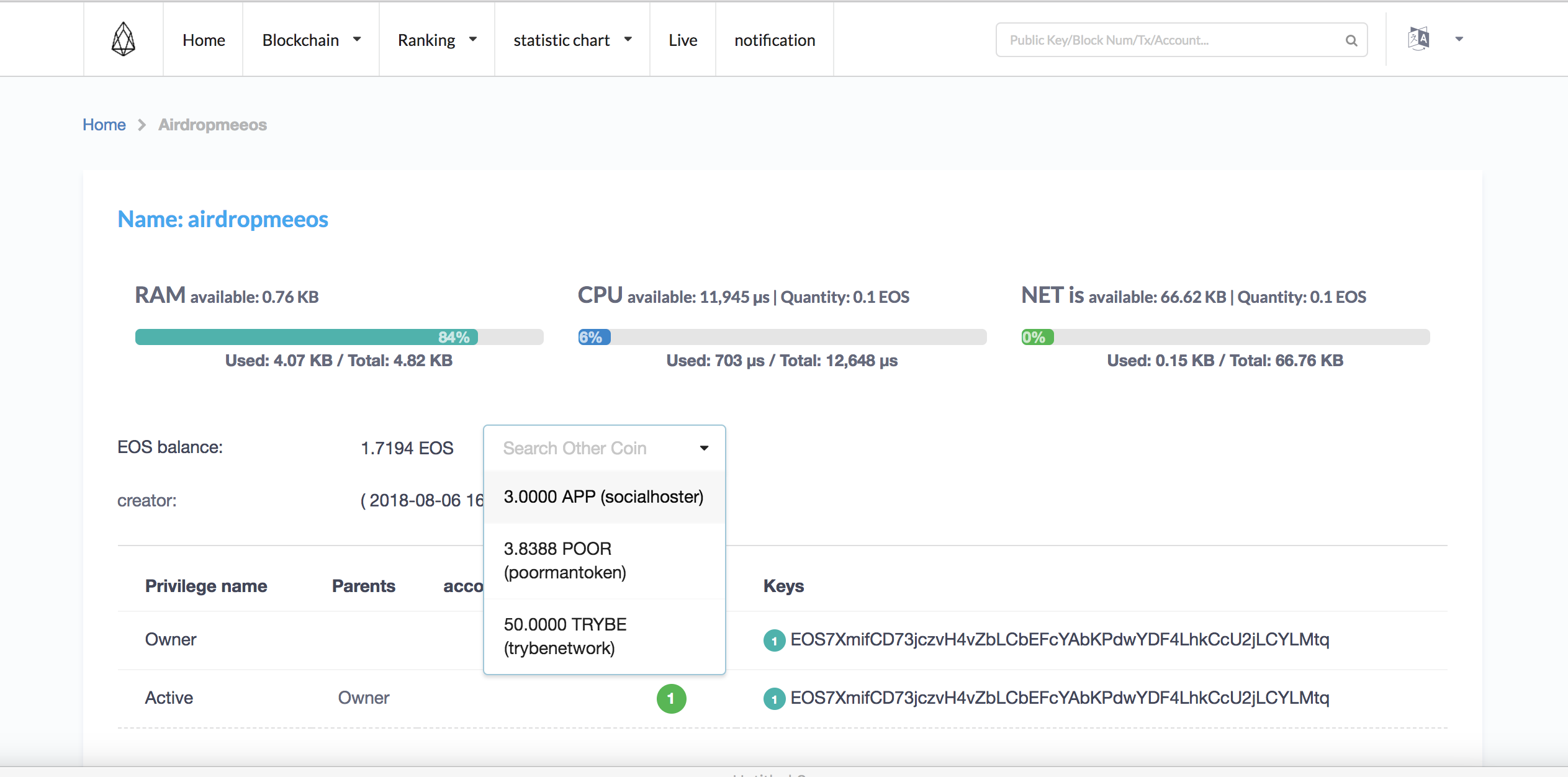Collapse the Search Other Coin dropdown

(x=704, y=448)
